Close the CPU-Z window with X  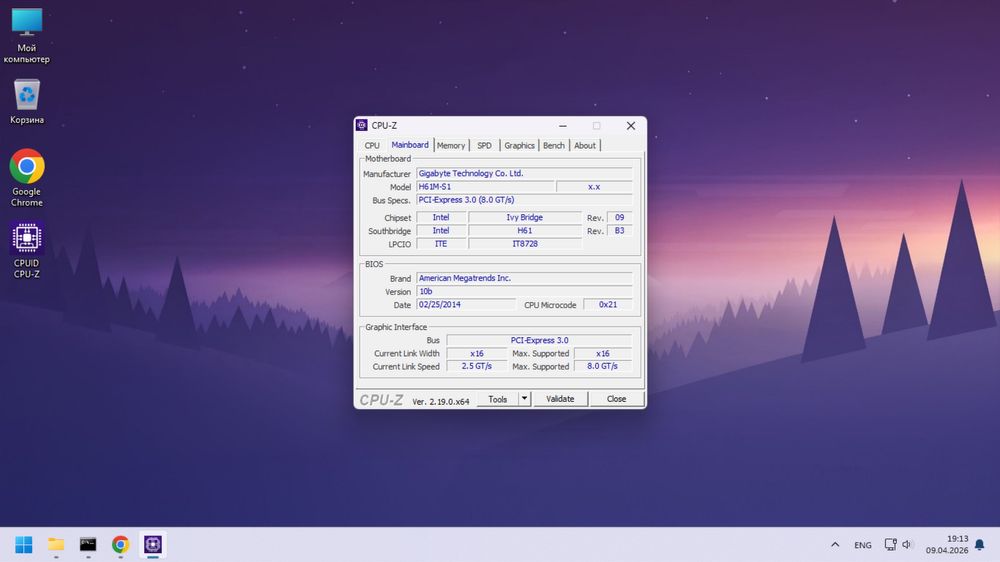point(631,126)
